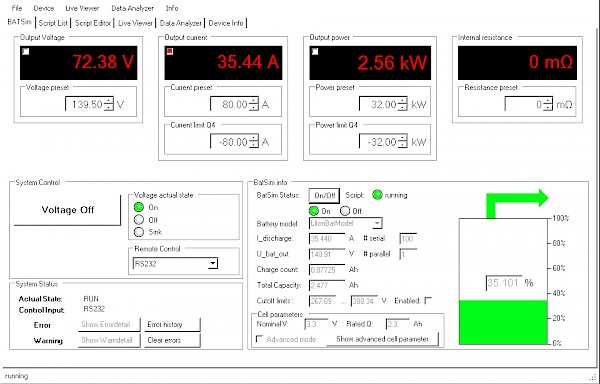Switch to the Data Analyzer tab
The height and width of the screenshot is (384, 600).
[x=181, y=23]
